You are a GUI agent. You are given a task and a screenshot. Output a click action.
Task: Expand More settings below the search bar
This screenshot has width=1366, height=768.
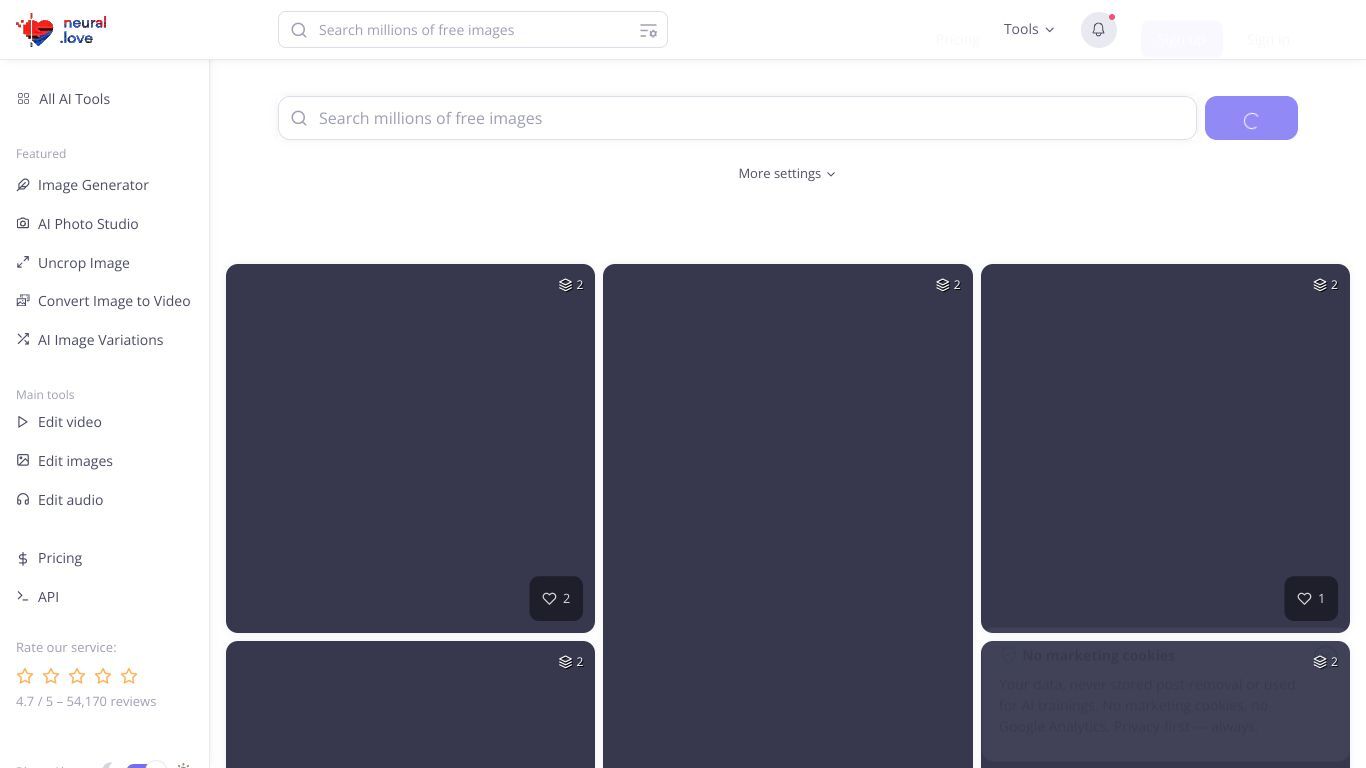pyautogui.click(x=787, y=173)
